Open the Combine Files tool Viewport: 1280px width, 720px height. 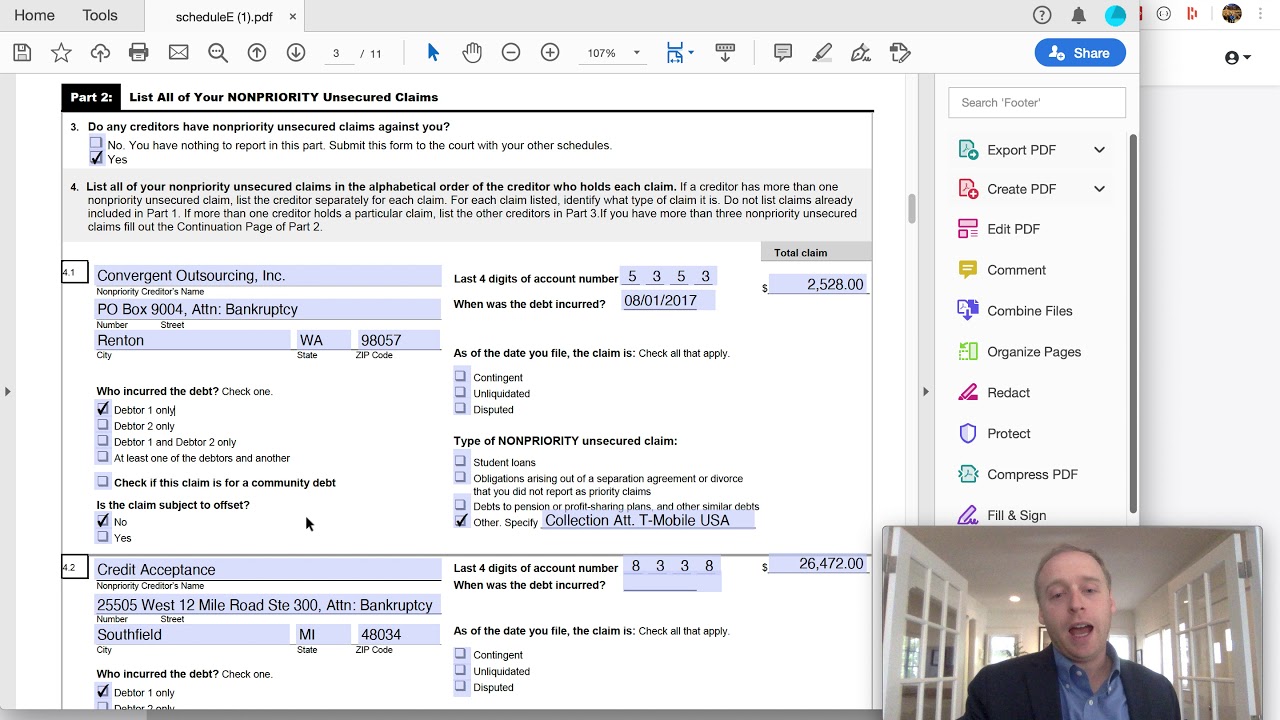coord(1029,311)
